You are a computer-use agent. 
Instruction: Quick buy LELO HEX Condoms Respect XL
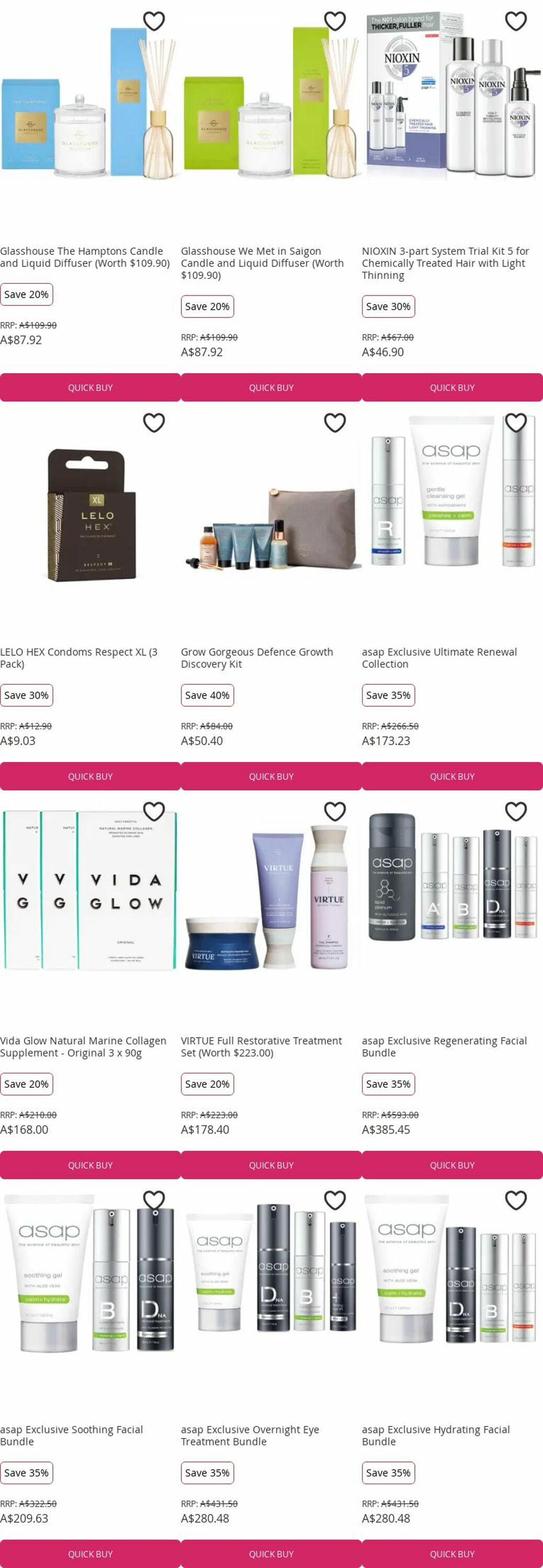(x=90, y=777)
